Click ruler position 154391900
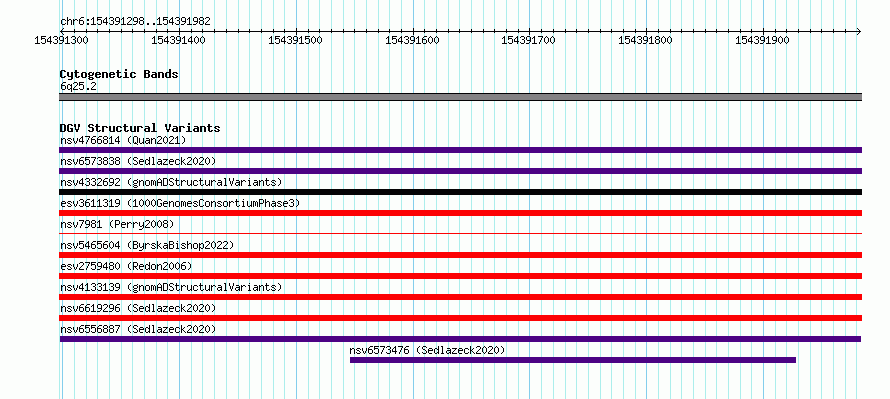 point(762,40)
